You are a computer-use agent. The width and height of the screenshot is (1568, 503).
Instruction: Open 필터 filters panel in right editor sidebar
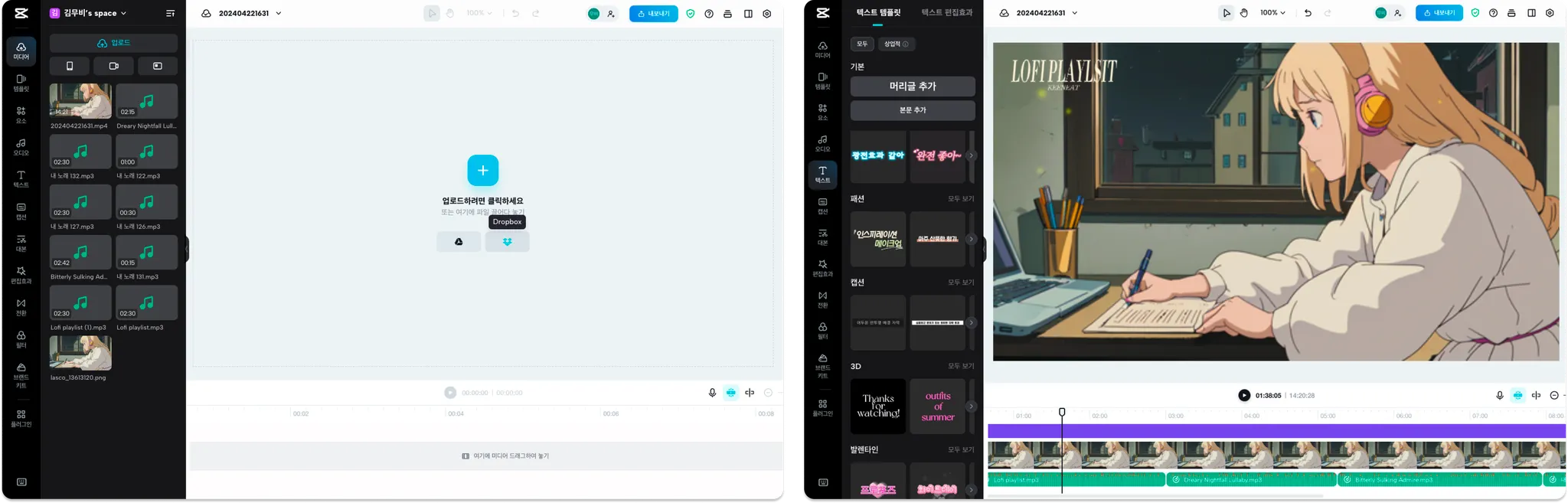click(x=822, y=331)
